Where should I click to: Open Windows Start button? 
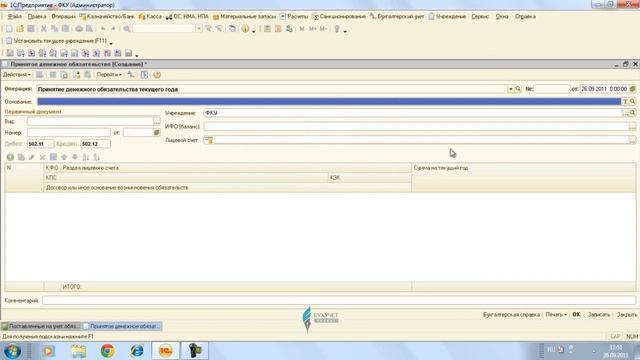(x=13, y=351)
